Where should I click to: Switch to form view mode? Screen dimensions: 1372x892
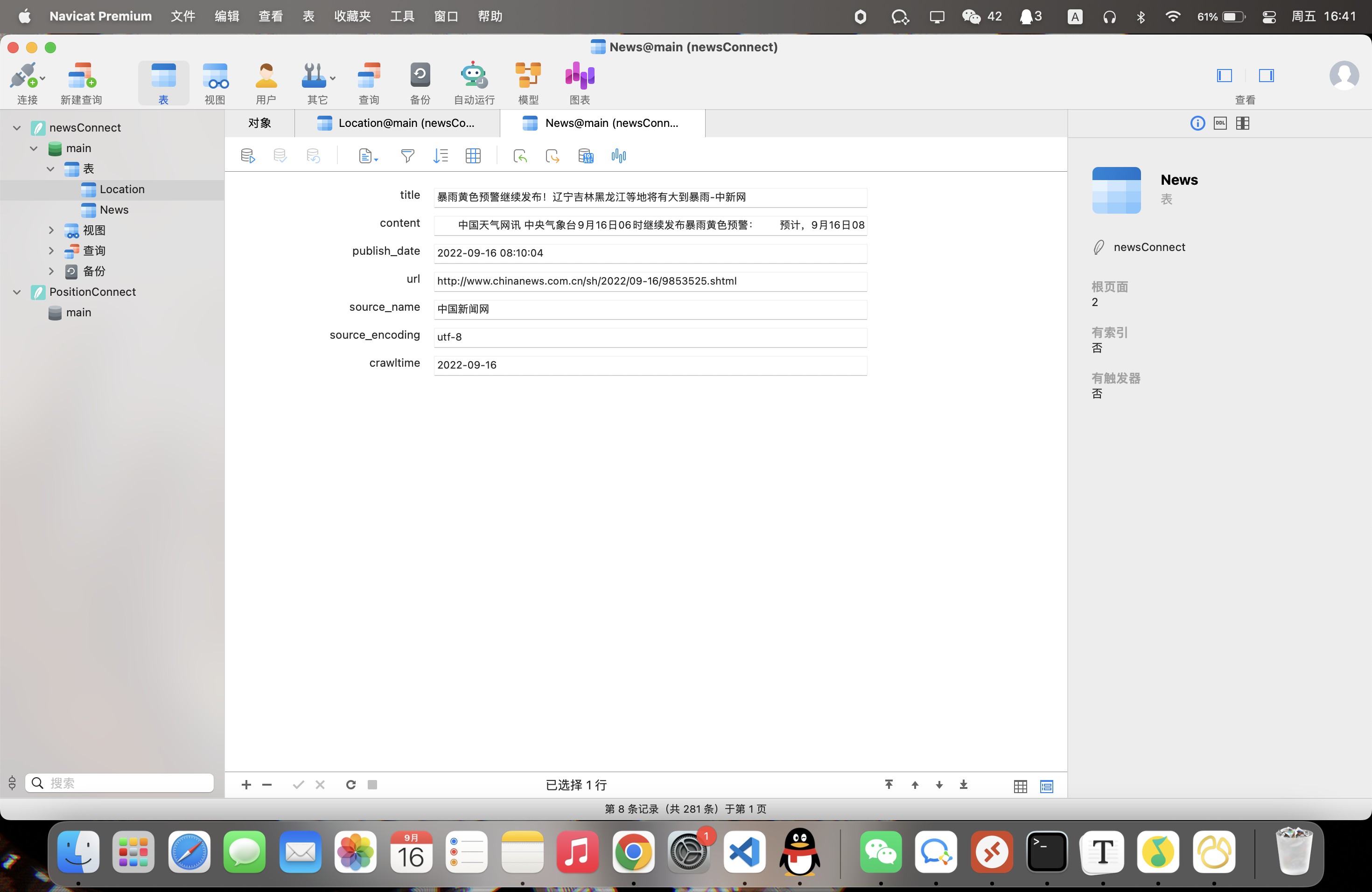coord(1046,786)
